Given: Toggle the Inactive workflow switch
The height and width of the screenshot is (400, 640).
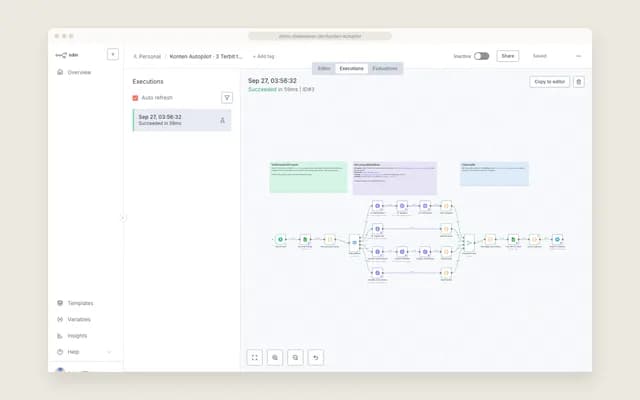Looking at the screenshot, I should (482, 56).
